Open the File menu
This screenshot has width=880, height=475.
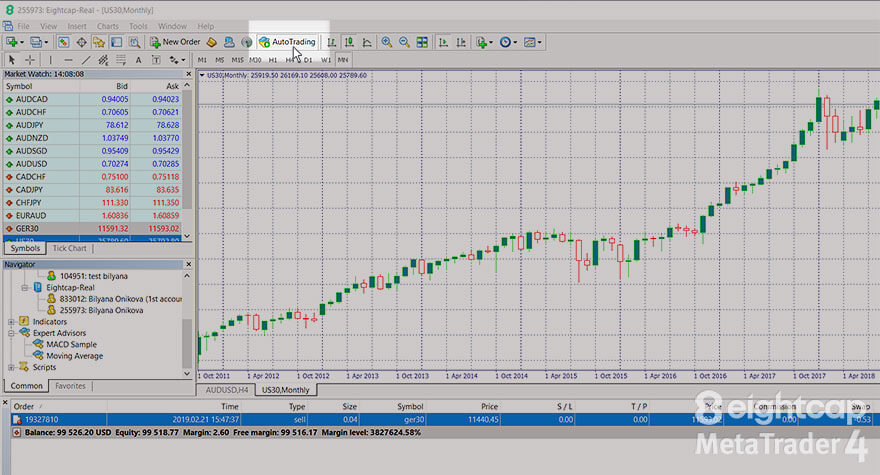click(24, 26)
